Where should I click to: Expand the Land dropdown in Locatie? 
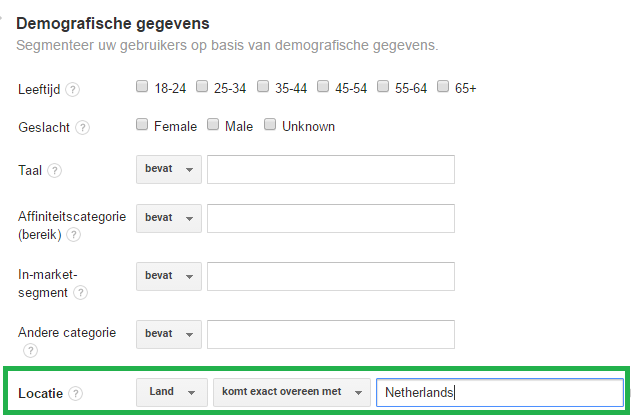click(x=172, y=392)
